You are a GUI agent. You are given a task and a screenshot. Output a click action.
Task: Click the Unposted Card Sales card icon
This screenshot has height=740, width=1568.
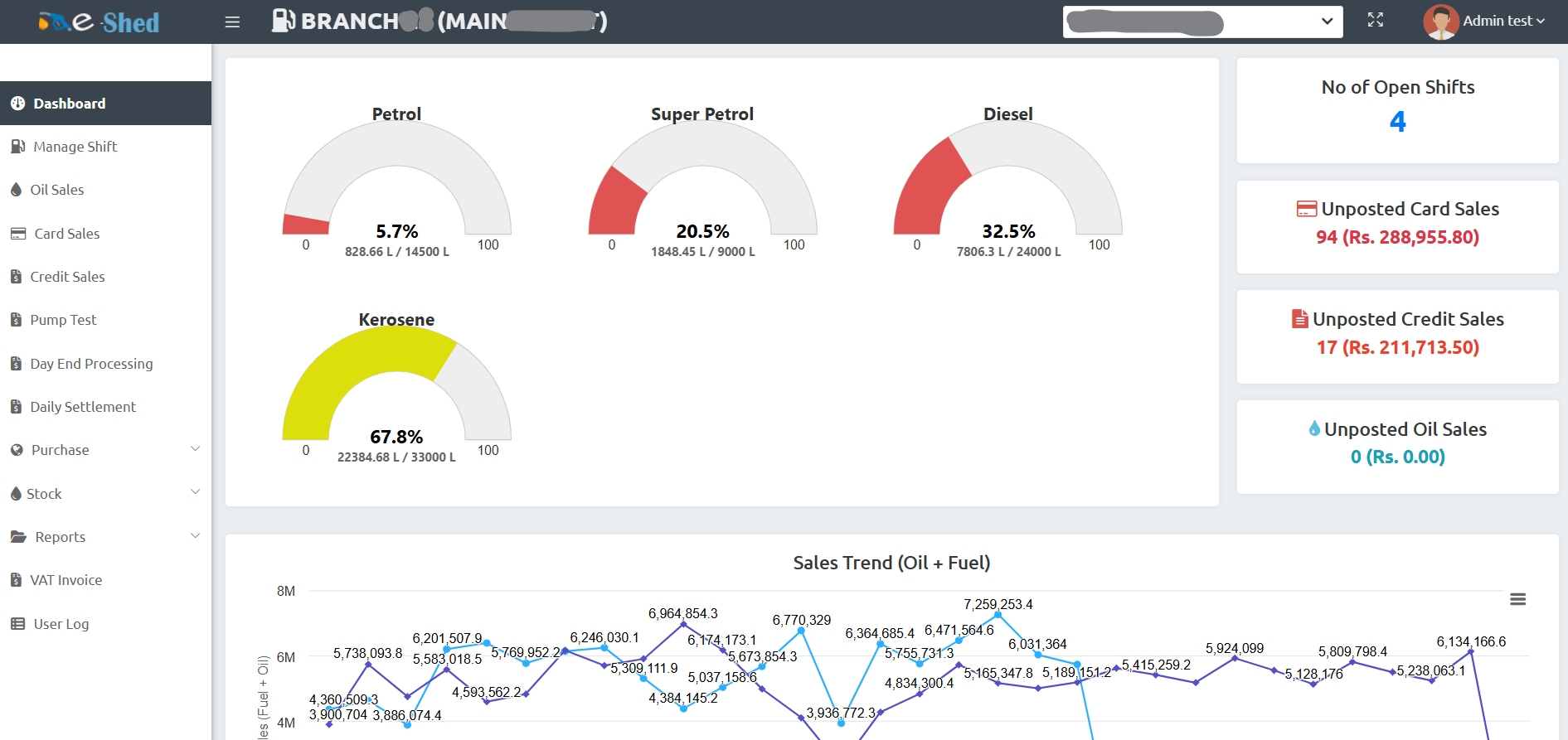tap(1307, 209)
